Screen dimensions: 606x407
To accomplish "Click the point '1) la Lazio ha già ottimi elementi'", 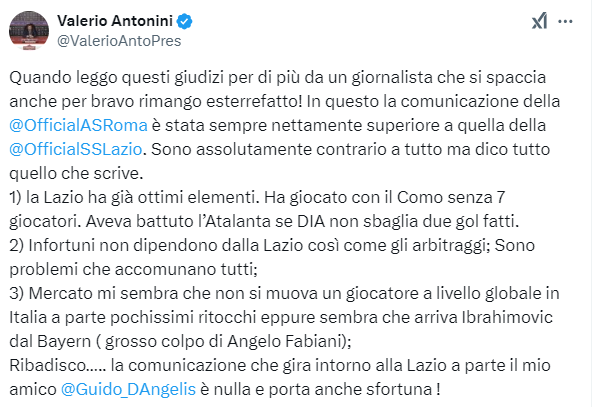I will click(x=134, y=198).
